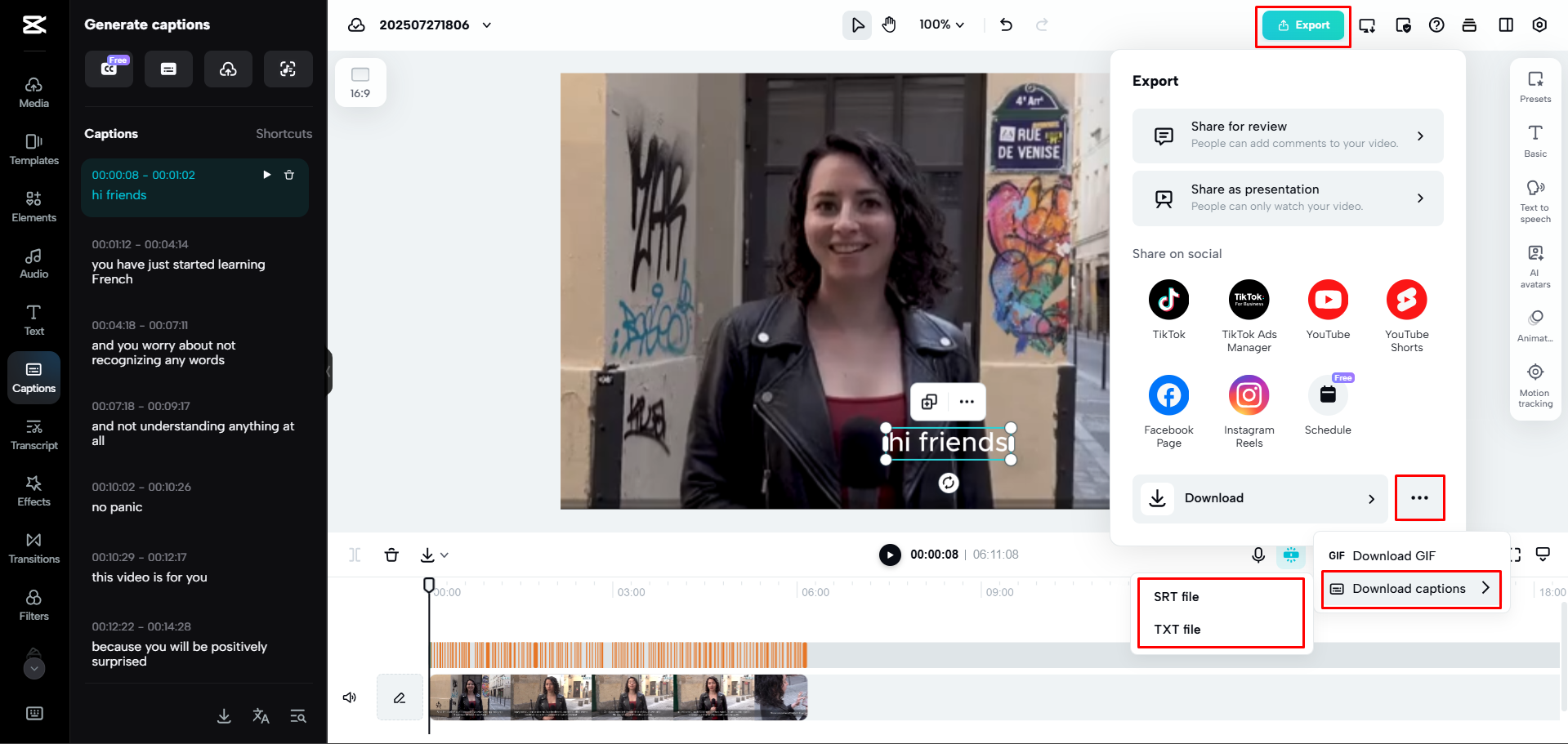The height and width of the screenshot is (744, 1568).
Task: Click the CapCut logo
Action: click(34, 25)
